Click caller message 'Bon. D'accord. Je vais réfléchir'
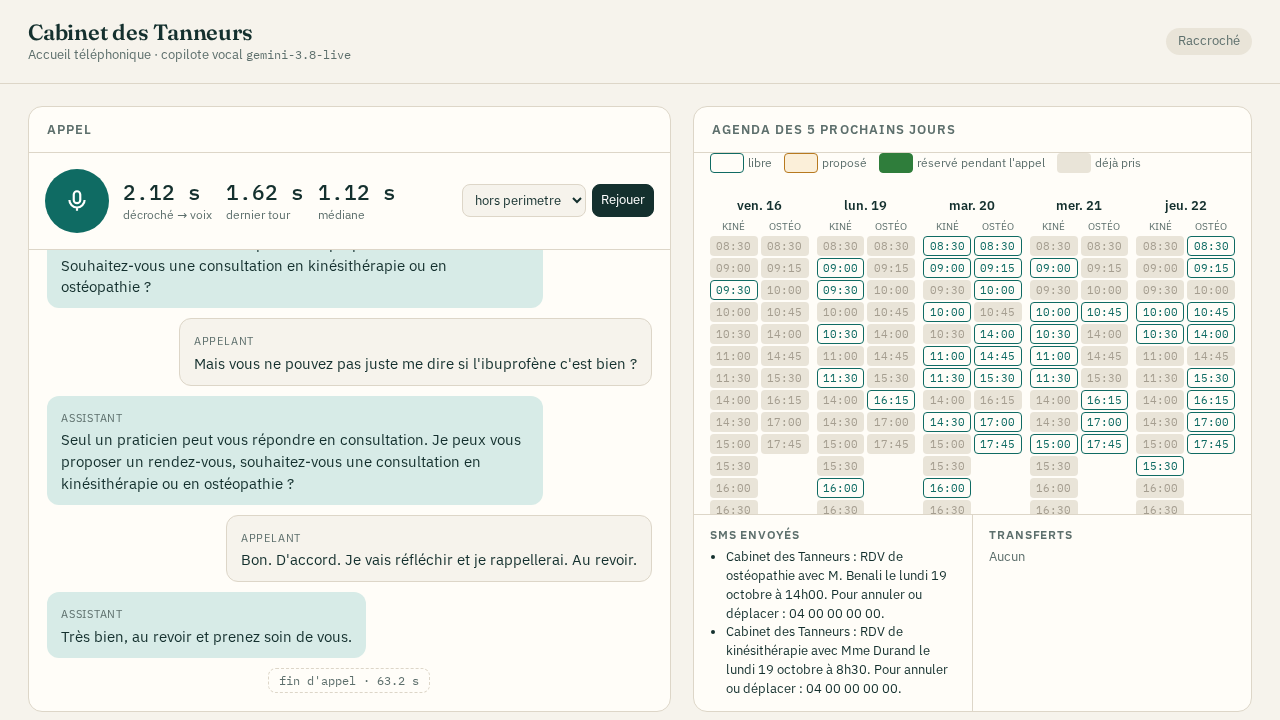Viewport: 1280px width, 720px height. click(439, 548)
